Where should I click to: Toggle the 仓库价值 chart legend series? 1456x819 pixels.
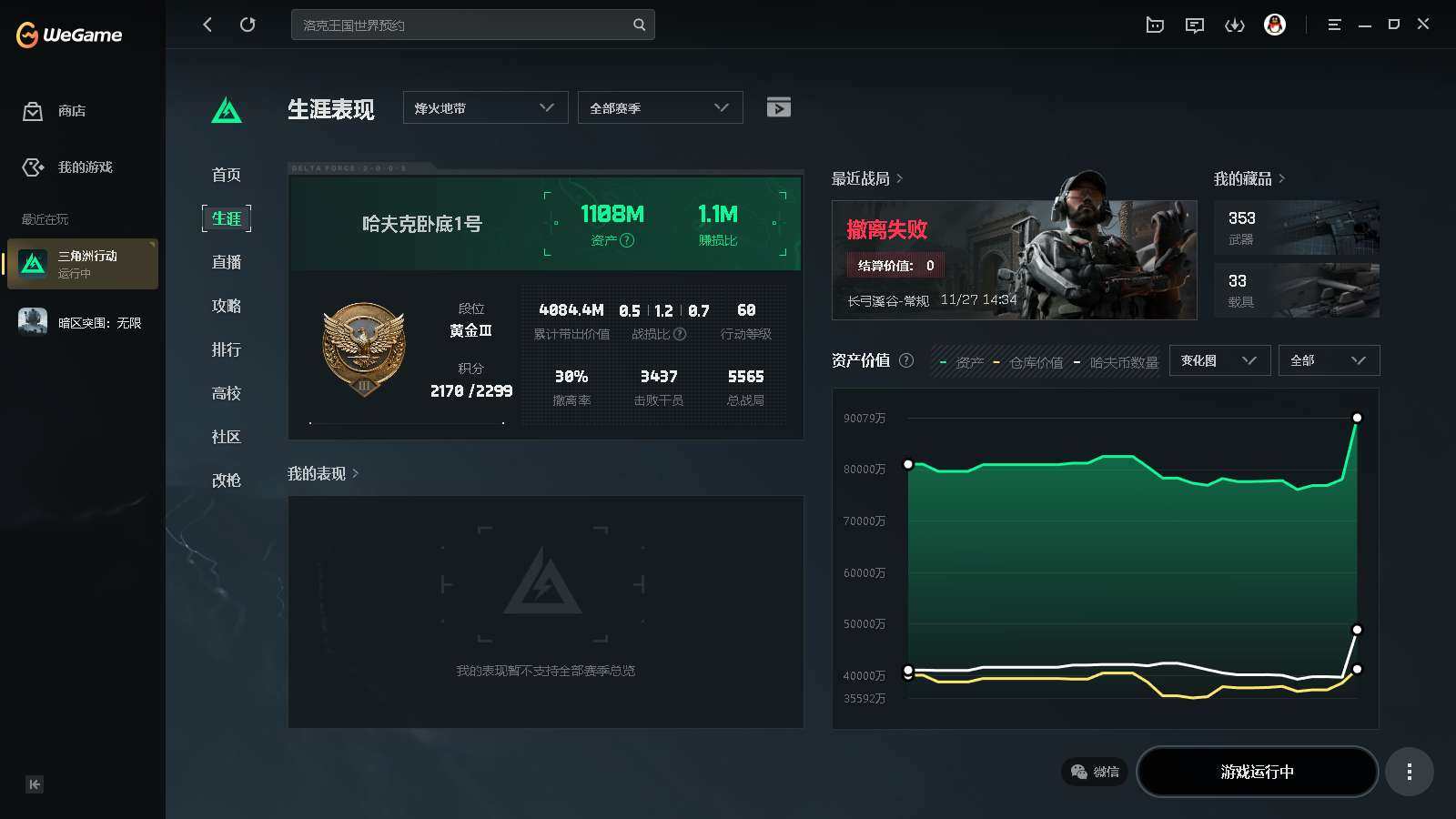coord(1028,362)
